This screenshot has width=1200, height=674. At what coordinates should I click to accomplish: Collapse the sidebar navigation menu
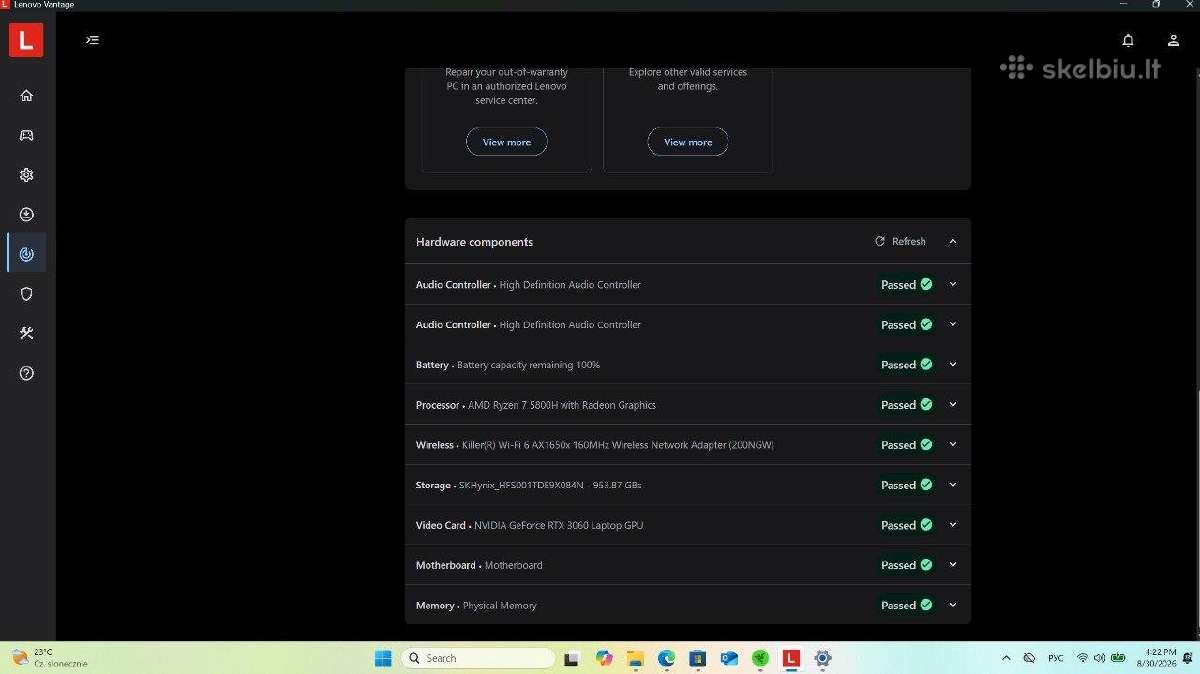coord(92,40)
